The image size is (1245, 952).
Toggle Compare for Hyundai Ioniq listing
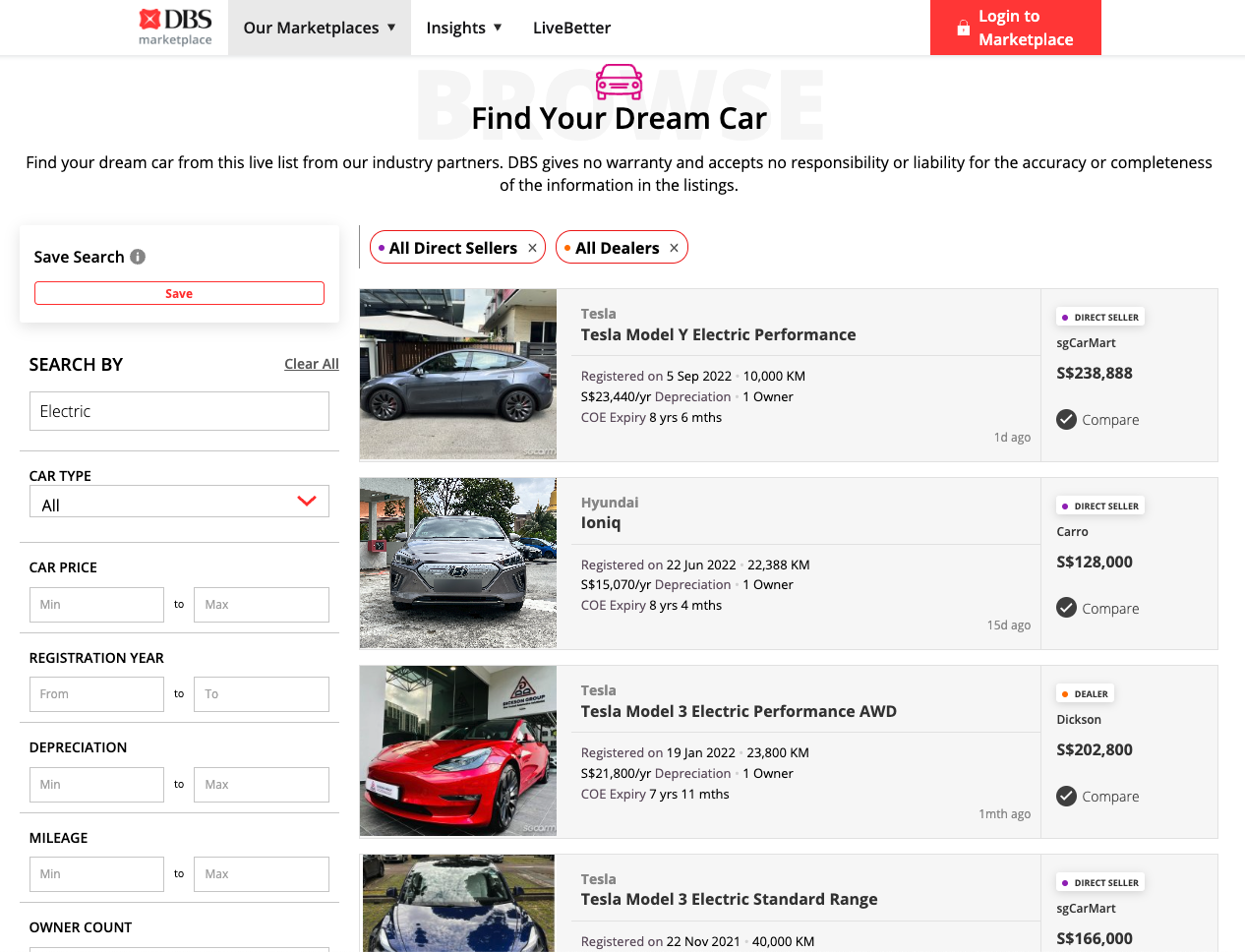pyautogui.click(x=1066, y=608)
